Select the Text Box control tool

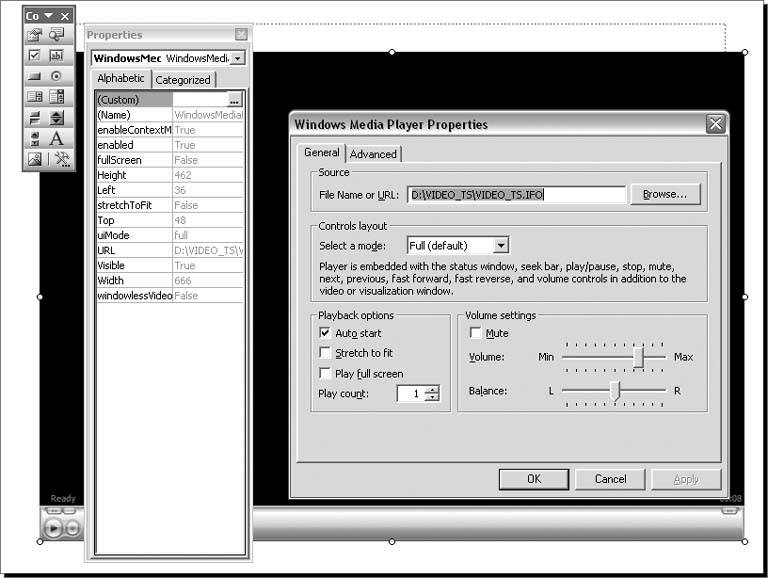(56, 55)
